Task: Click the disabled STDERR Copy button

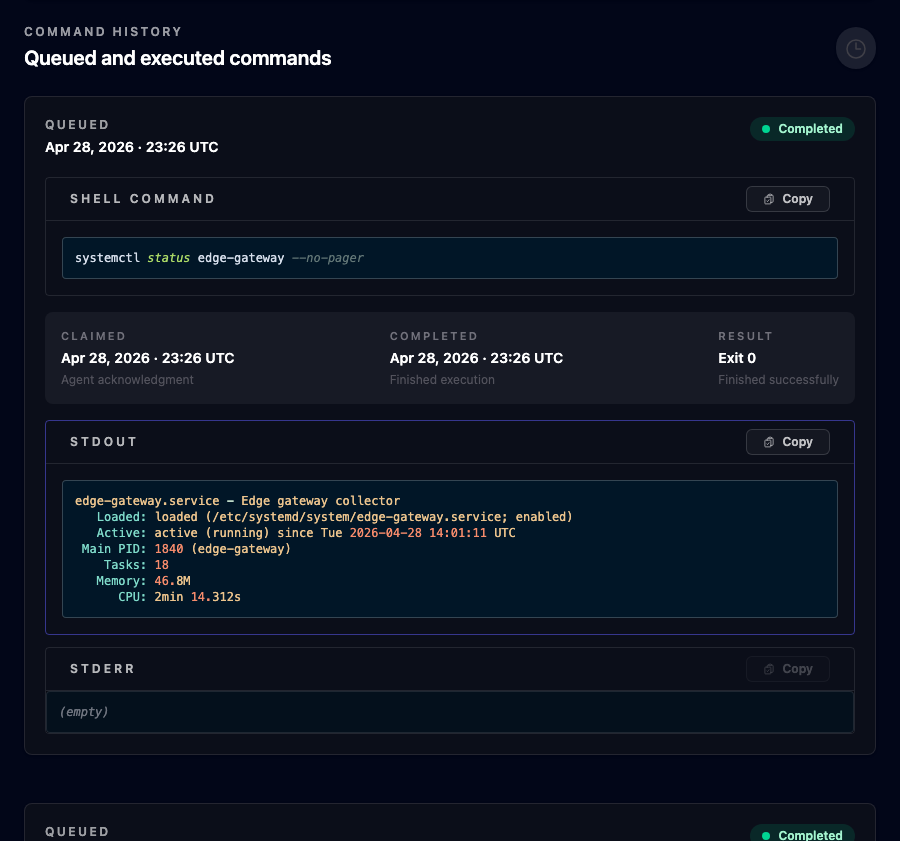Action: [788, 669]
